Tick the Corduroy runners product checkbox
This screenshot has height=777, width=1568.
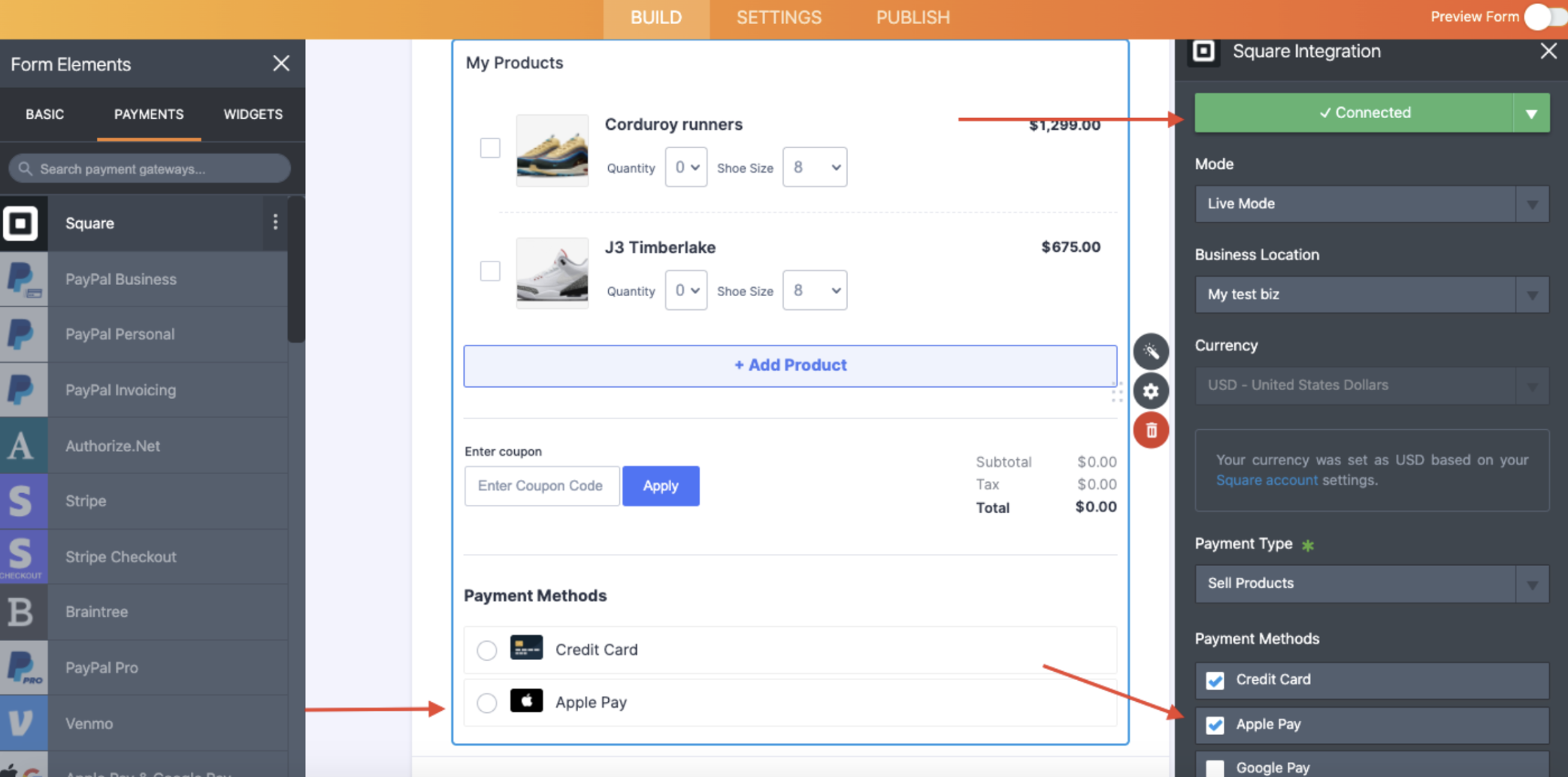(490, 148)
